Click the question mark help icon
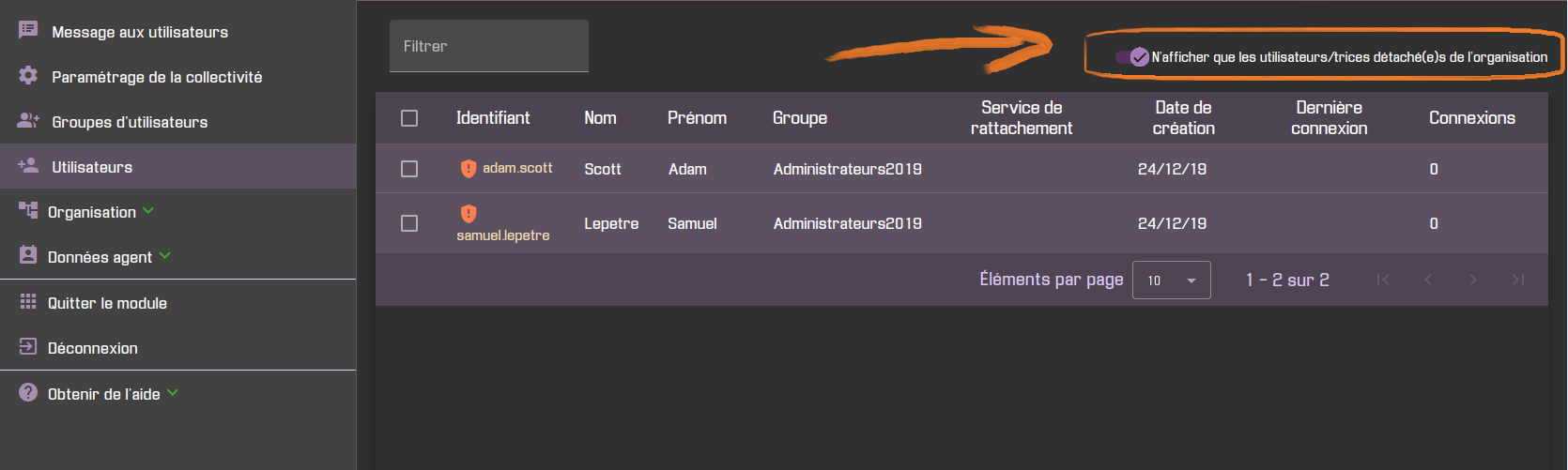The width and height of the screenshot is (1568, 470). click(x=28, y=392)
